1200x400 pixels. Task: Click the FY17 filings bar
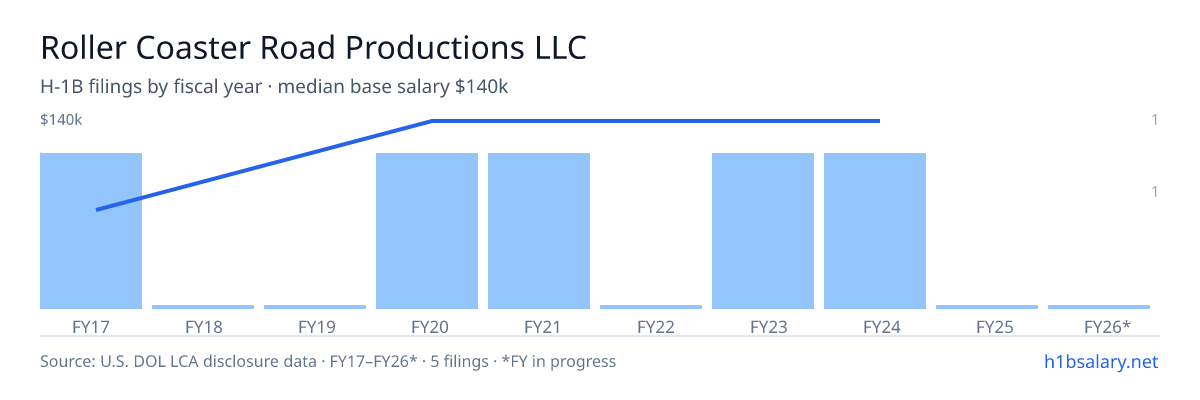(x=91, y=231)
